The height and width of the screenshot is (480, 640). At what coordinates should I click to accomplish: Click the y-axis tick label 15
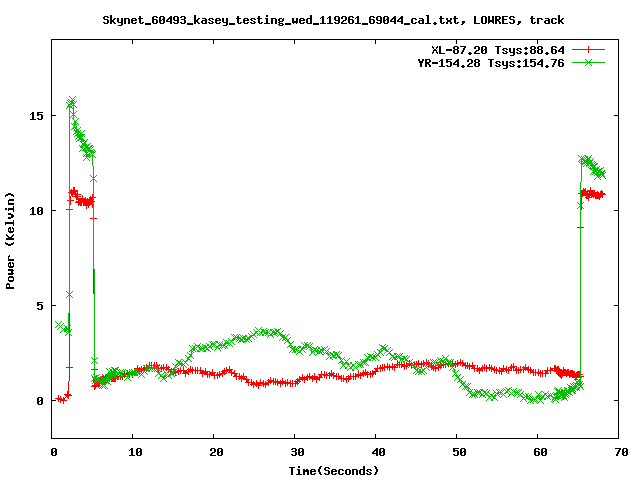[x=36, y=116]
